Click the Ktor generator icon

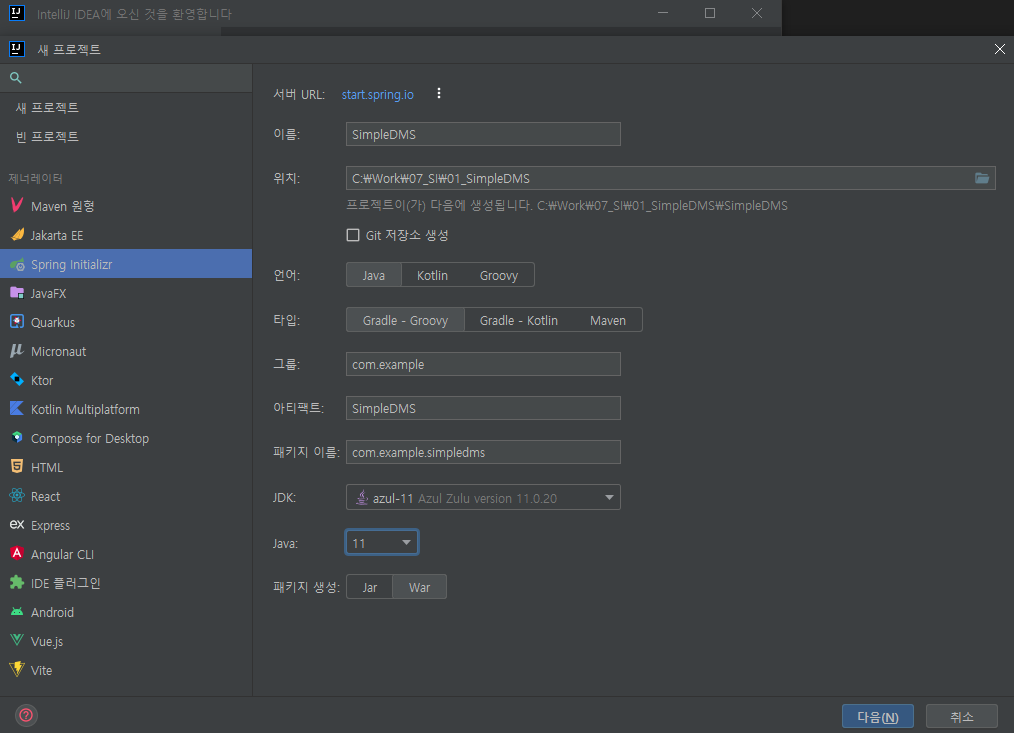pos(17,380)
